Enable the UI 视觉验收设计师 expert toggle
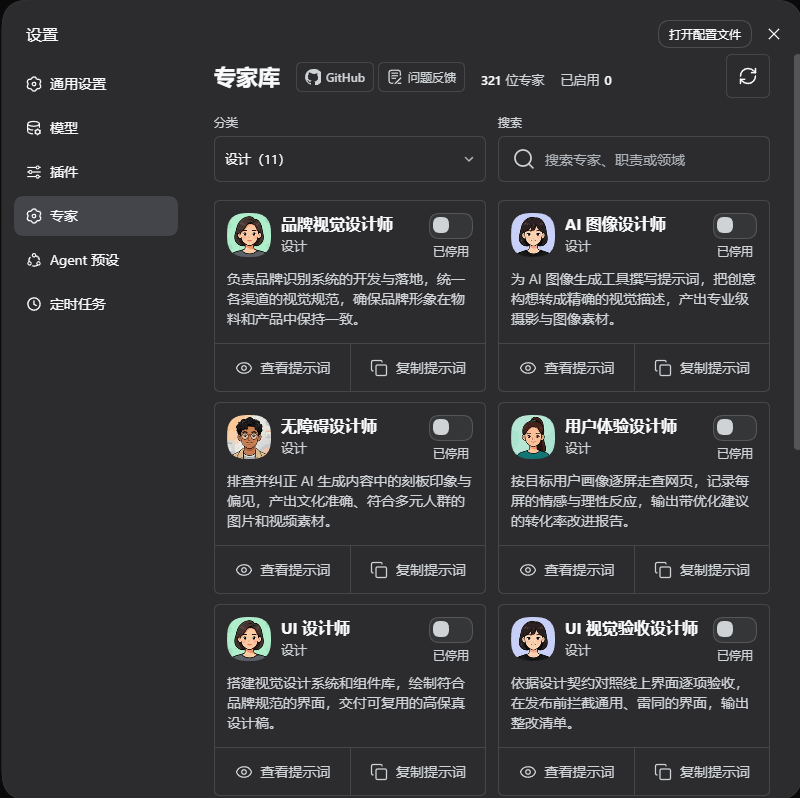Image resolution: width=800 pixels, height=798 pixels. click(x=735, y=630)
